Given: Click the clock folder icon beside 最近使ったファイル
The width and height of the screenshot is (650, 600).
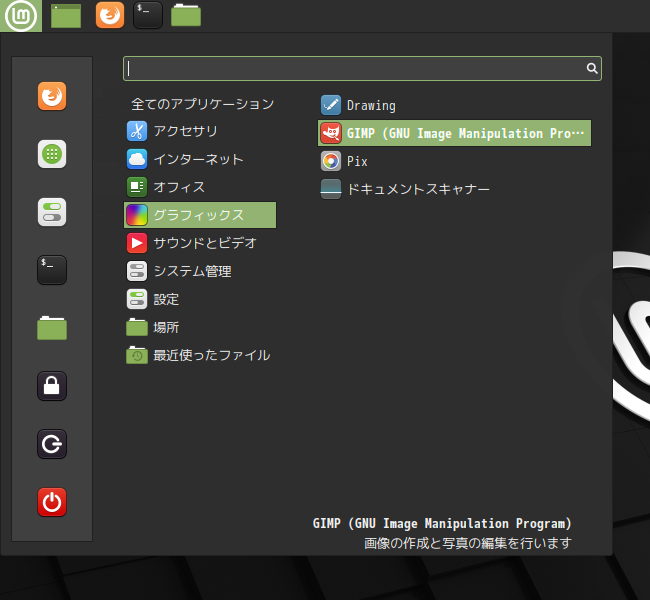Looking at the screenshot, I should point(137,355).
